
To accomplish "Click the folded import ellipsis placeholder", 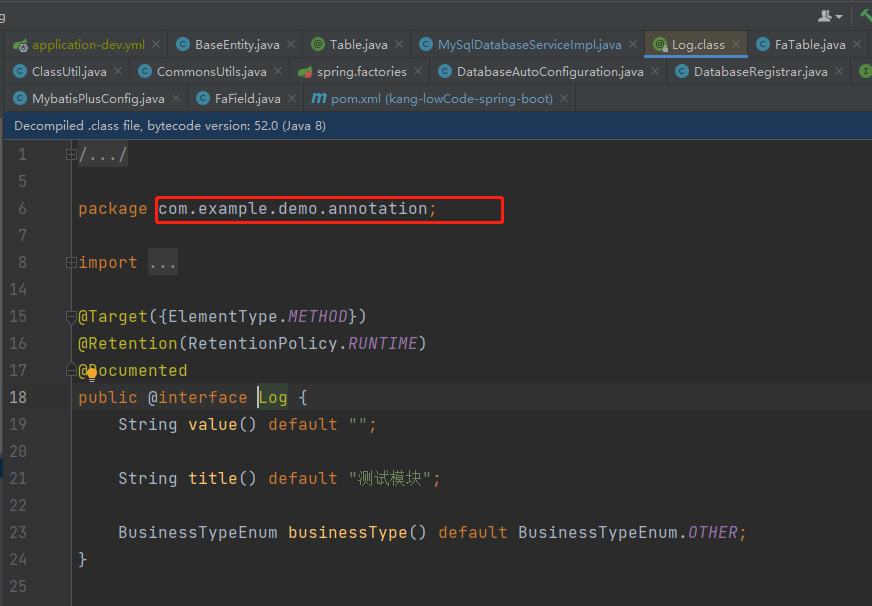I will coord(163,262).
